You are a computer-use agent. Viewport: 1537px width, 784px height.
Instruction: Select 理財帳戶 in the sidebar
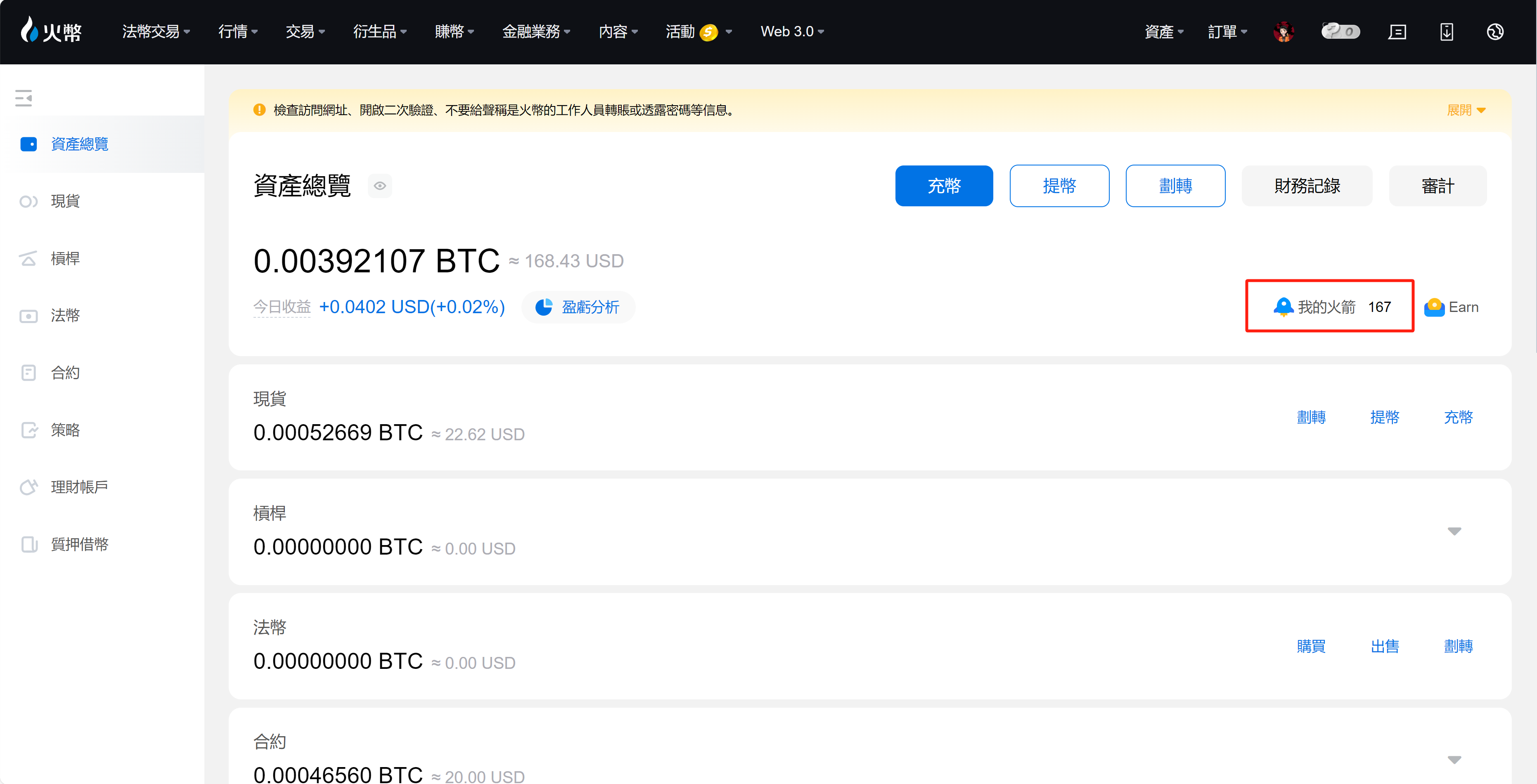point(80,487)
